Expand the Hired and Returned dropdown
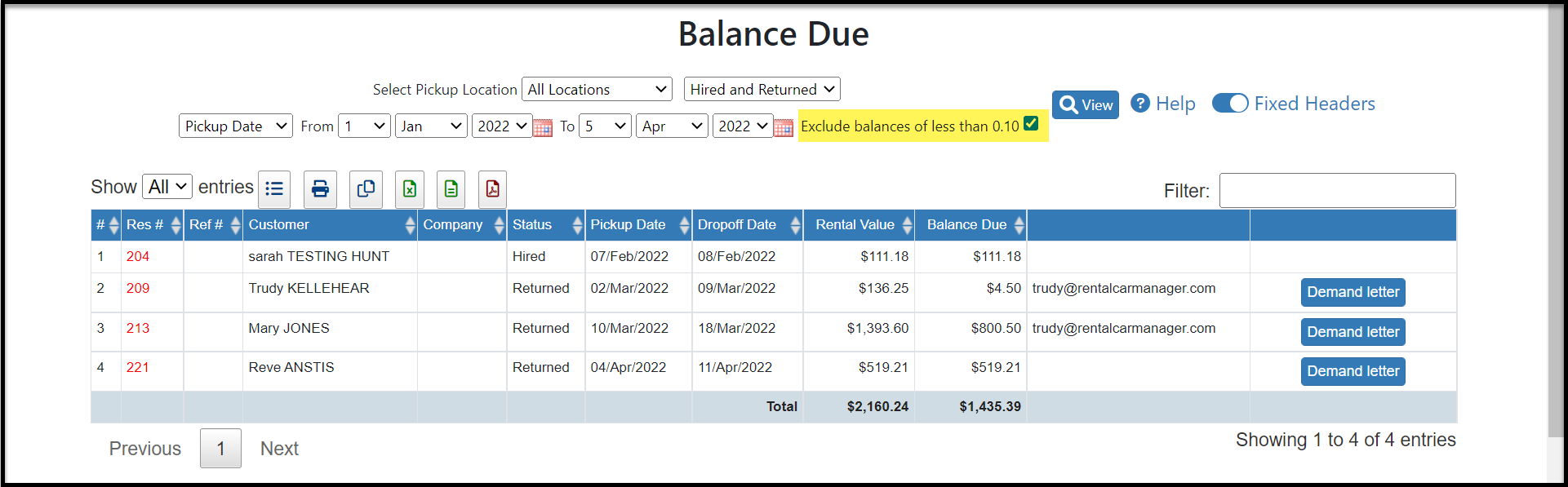This screenshot has width=1568, height=487. pos(762,89)
